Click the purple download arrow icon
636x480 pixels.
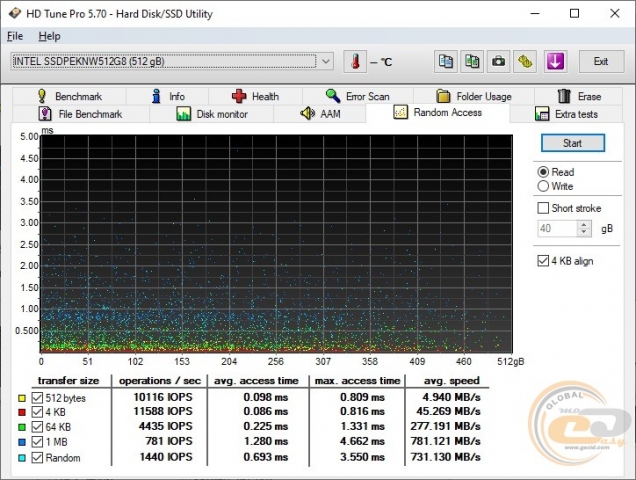click(555, 62)
